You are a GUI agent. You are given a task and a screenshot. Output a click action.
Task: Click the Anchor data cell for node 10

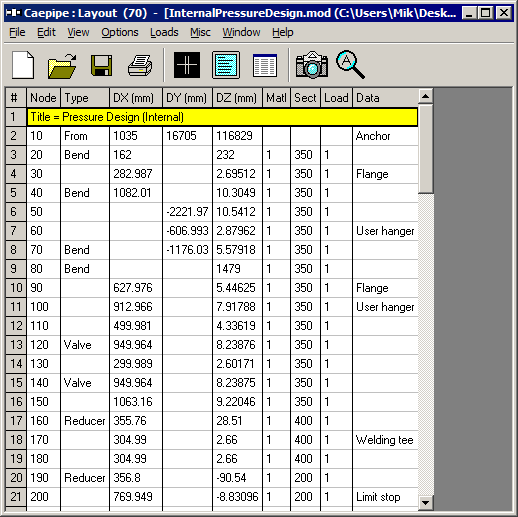(x=385, y=136)
